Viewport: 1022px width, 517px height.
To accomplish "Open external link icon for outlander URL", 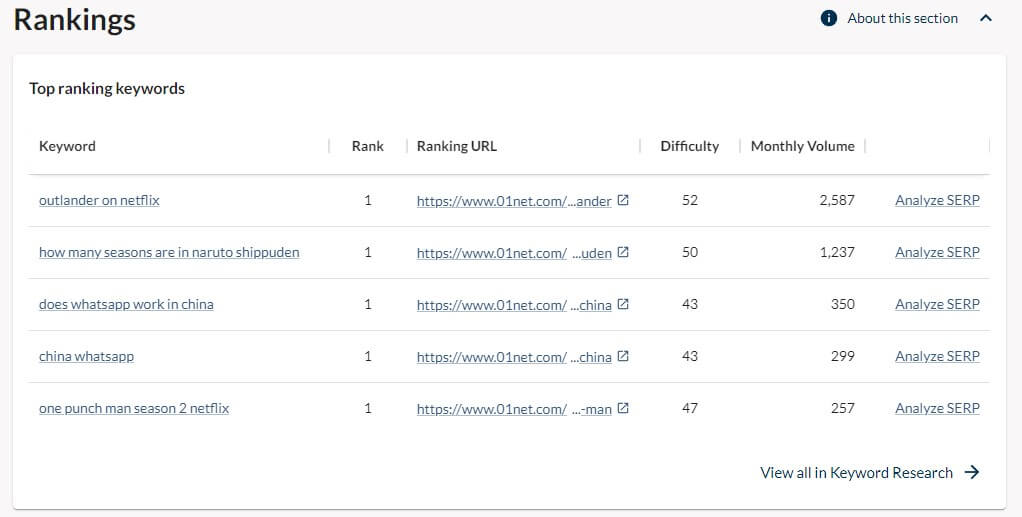I will click(623, 200).
